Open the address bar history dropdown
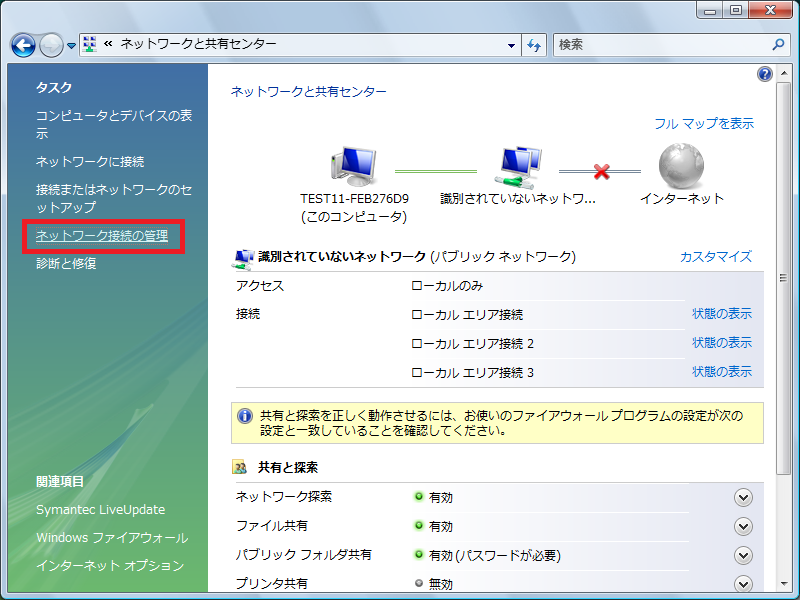The image size is (800, 600). click(x=511, y=45)
